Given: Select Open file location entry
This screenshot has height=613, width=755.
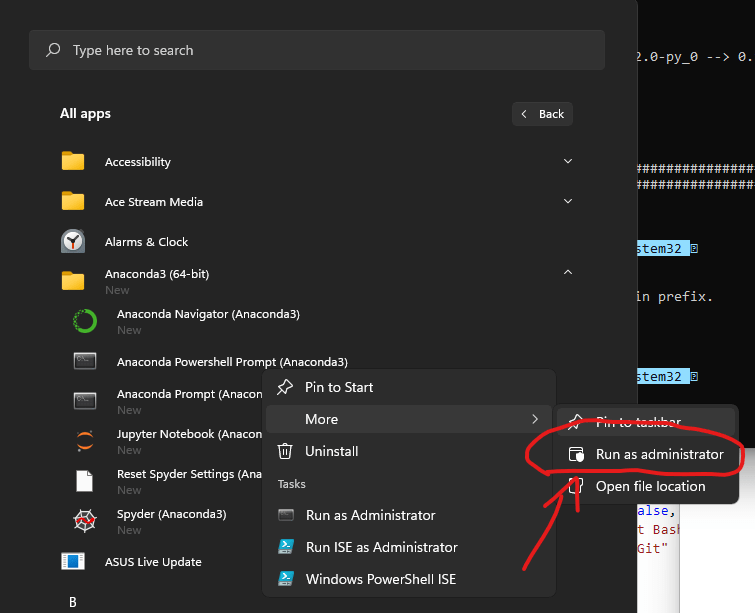Looking at the screenshot, I should (650, 486).
